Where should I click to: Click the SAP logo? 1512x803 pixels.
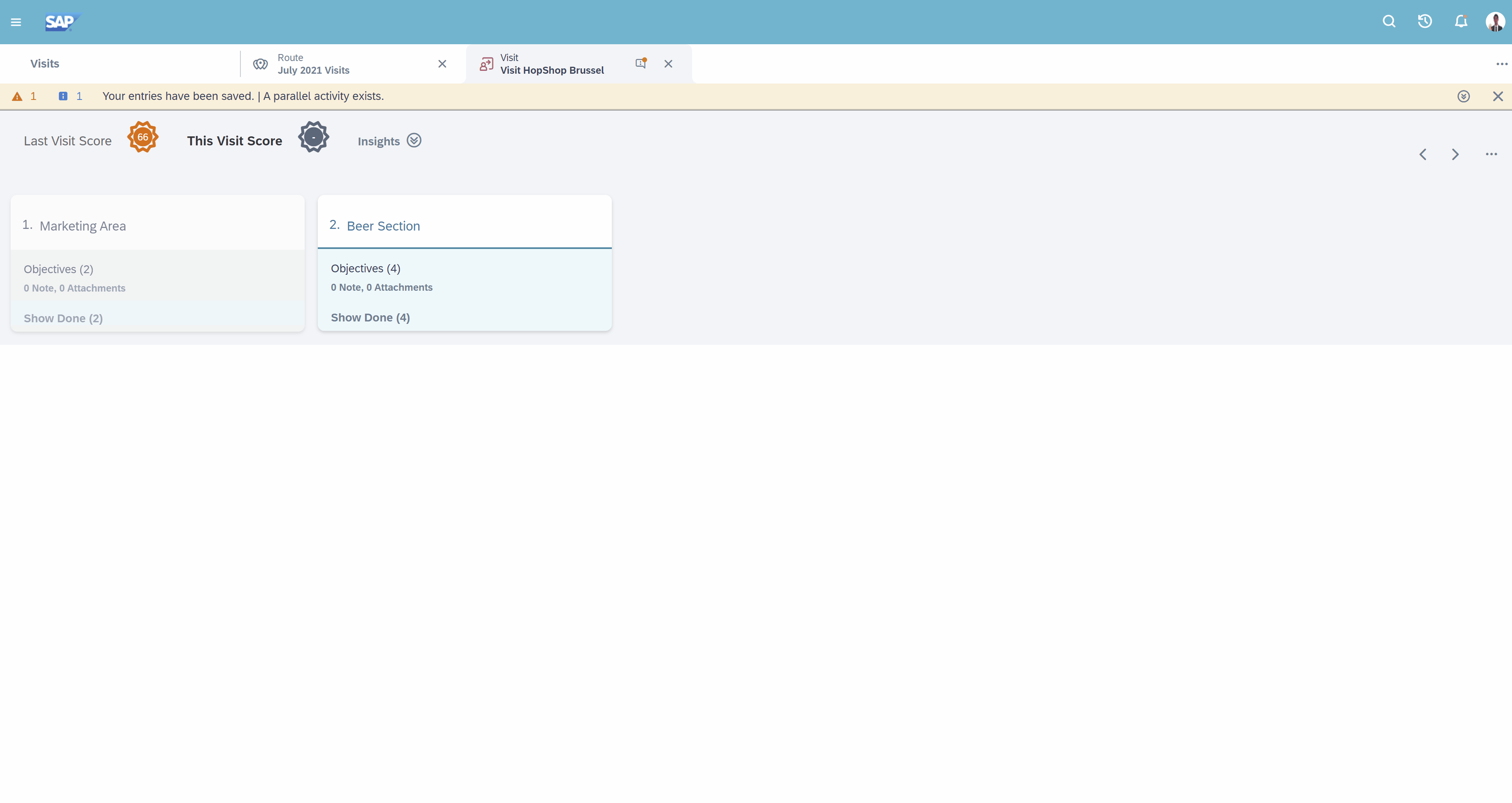(63, 22)
